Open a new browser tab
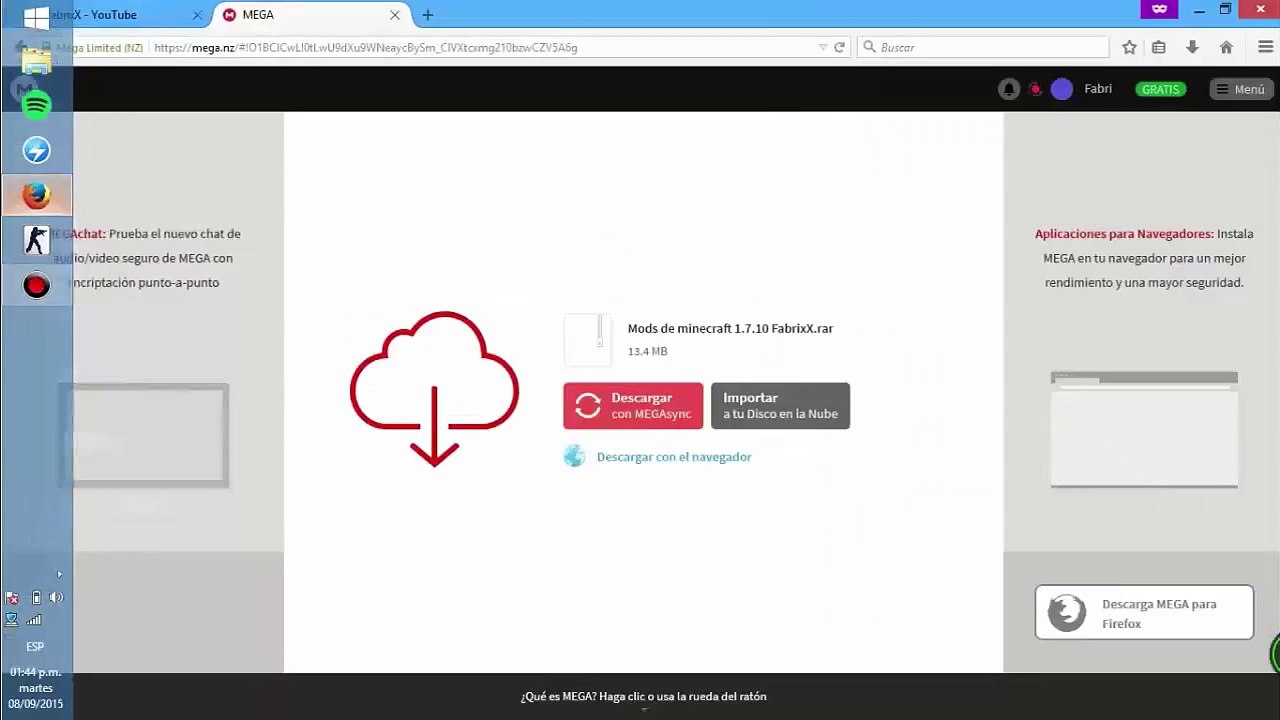1280x720 pixels. (428, 15)
